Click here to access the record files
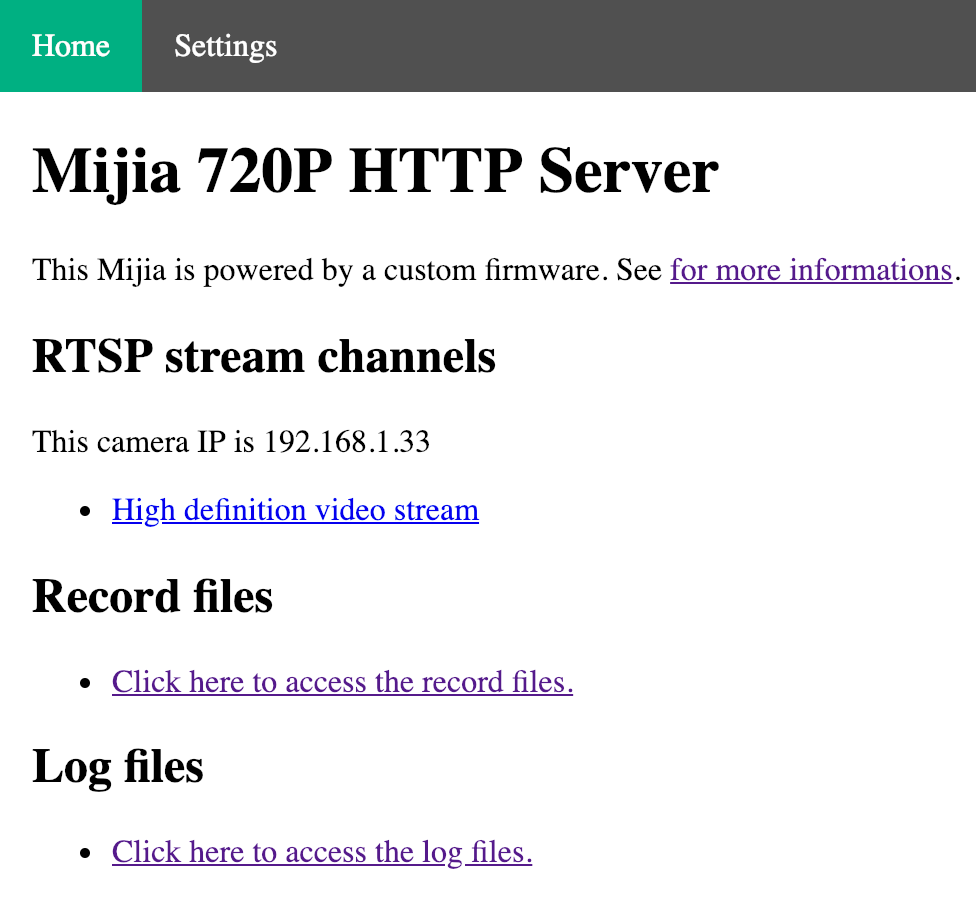976x916 pixels. 342,682
